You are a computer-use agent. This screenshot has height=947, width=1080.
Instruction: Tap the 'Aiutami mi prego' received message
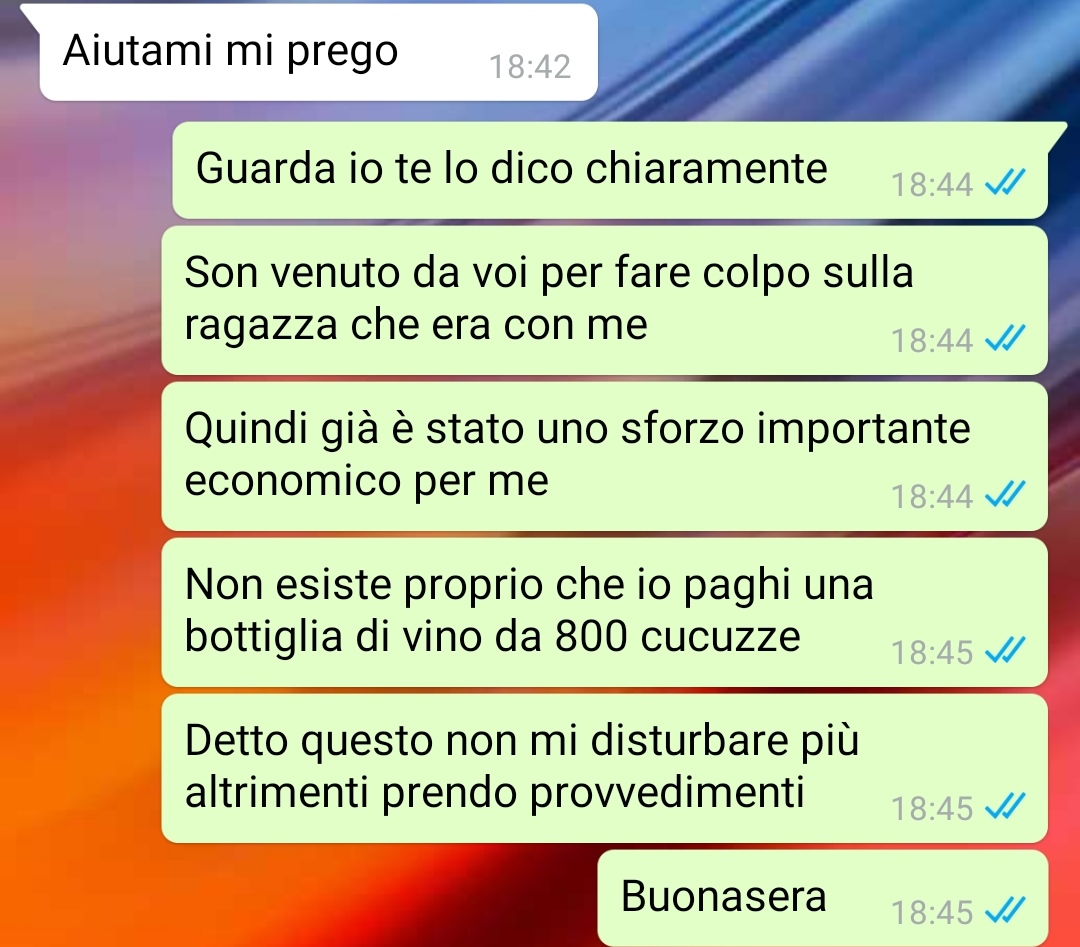point(318,52)
